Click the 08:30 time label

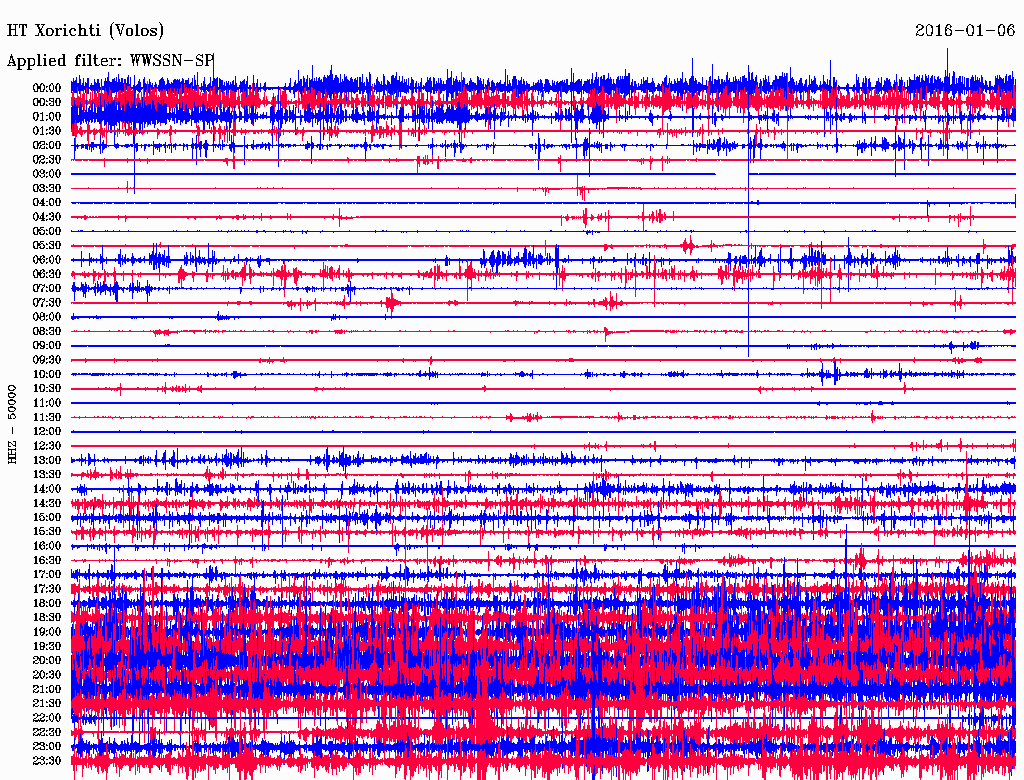(47, 331)
